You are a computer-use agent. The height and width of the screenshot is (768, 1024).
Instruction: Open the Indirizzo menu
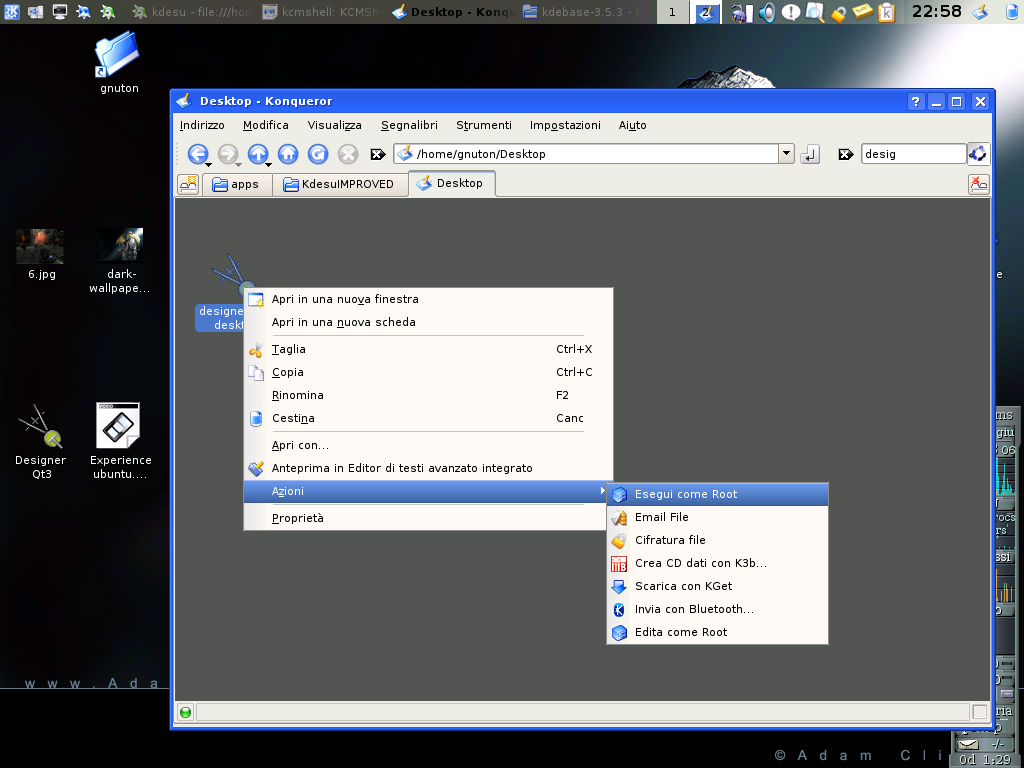click(202, 125)
